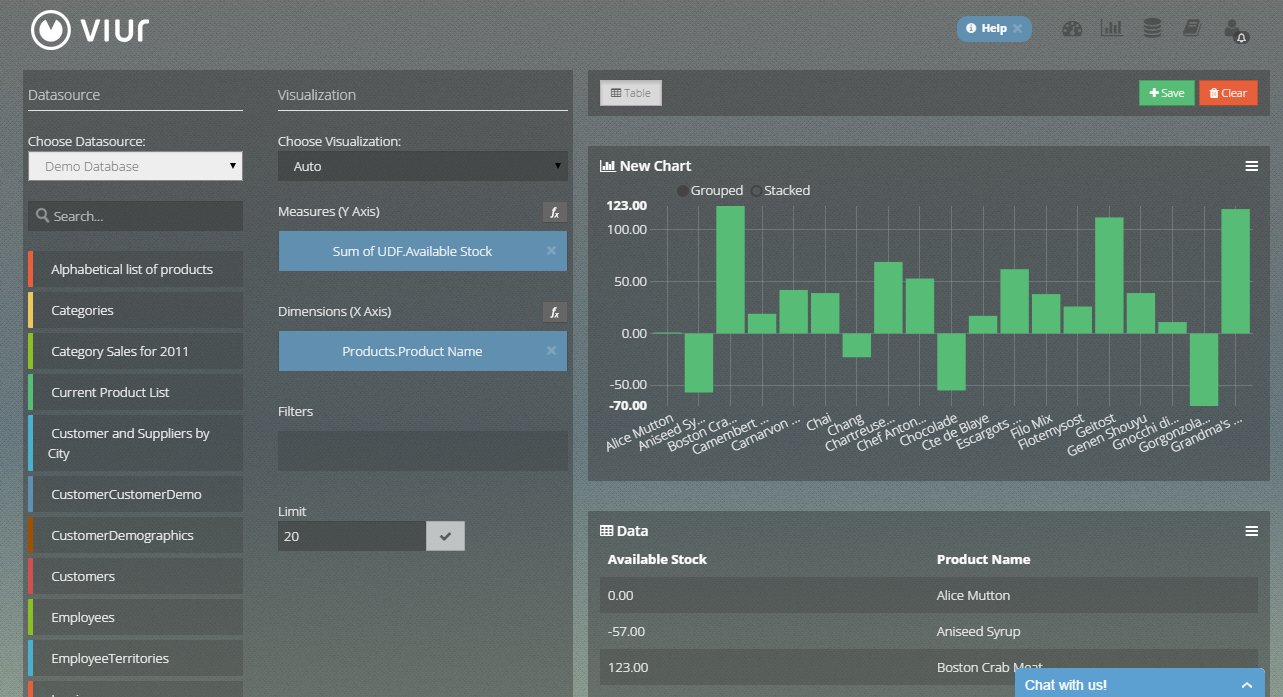This screenshot has height=697, width=1283.
Task: Click the Help button label
Action: tap(994, 29)
